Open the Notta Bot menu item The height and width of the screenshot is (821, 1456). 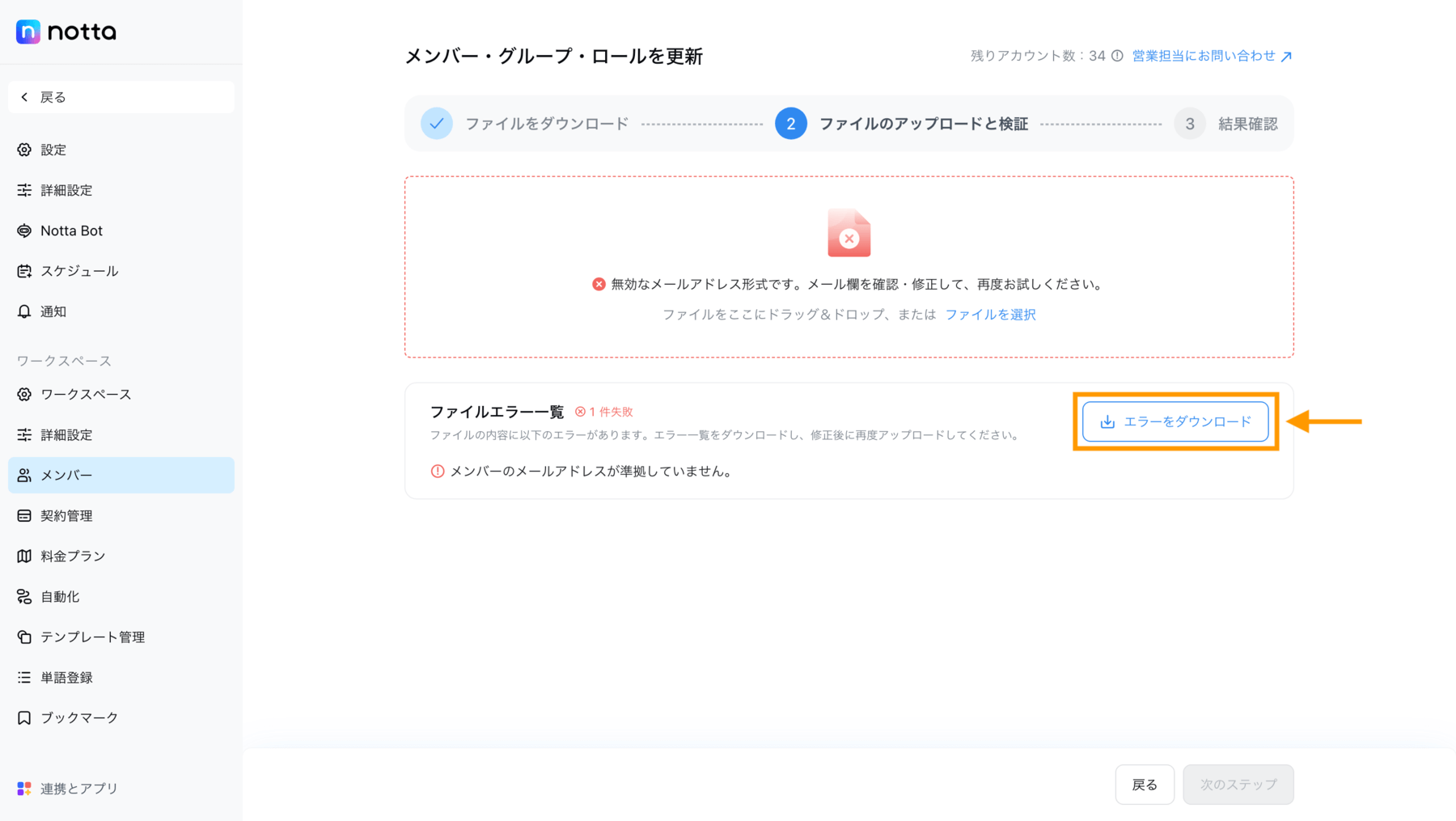[121, 231]
